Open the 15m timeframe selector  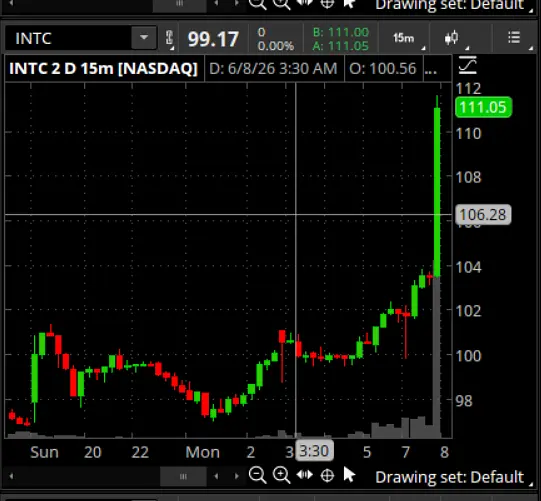[403, 38]
